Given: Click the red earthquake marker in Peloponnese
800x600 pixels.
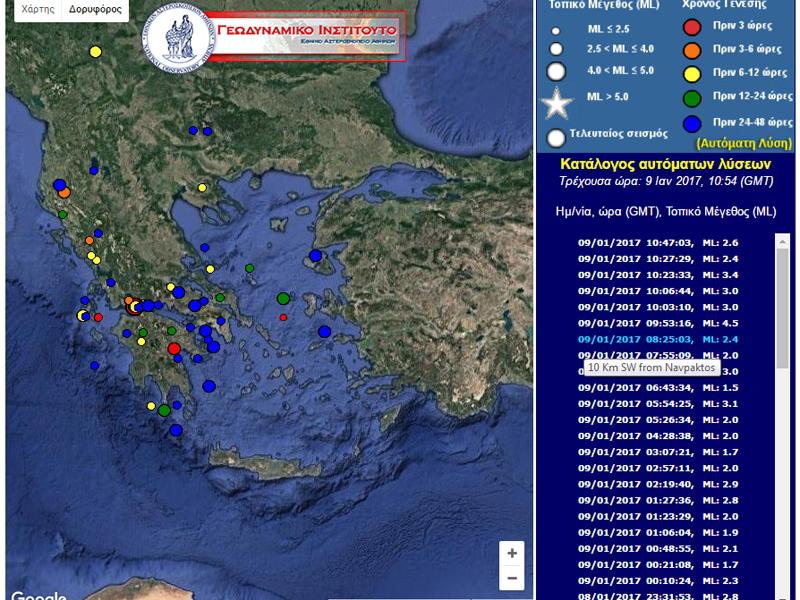Looking at the screenshot, I should 174,348.
